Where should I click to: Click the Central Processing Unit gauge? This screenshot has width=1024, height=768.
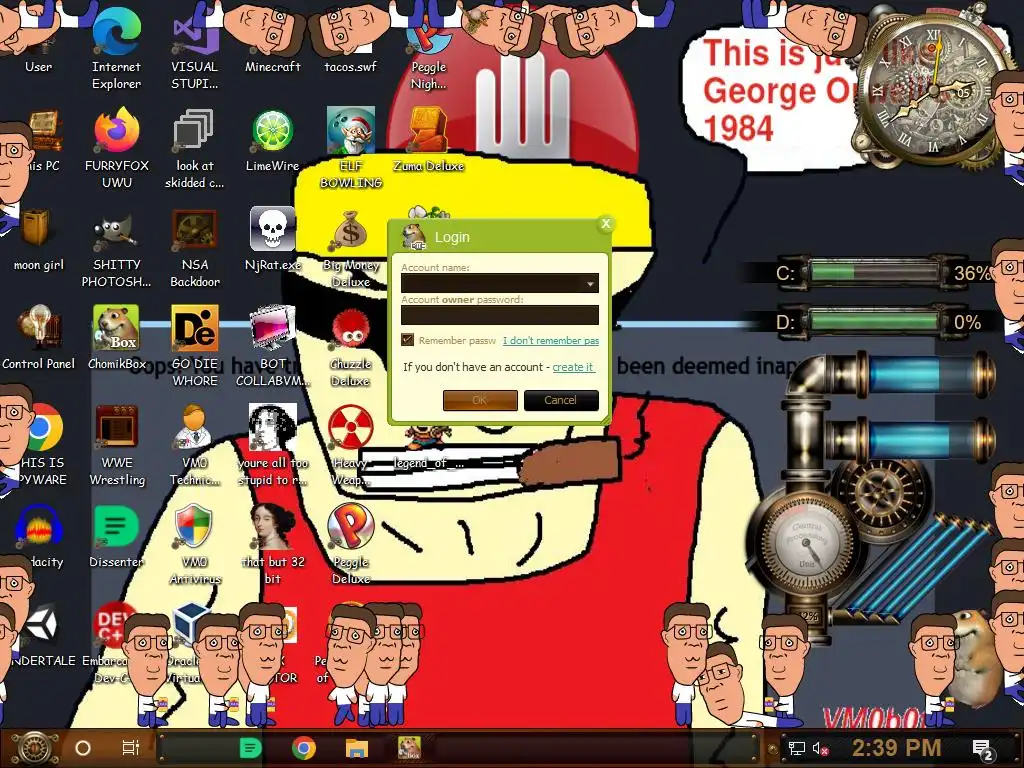pyautogui.click(x=806, y=543)
